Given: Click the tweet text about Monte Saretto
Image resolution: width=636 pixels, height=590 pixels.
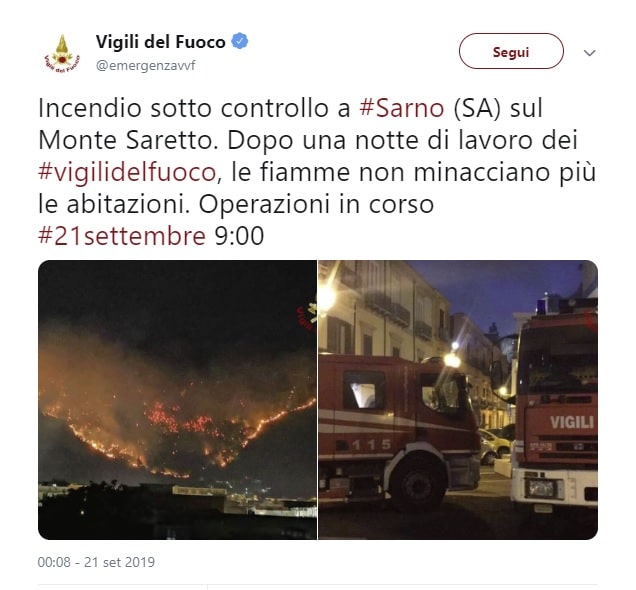Looking at the screenshot, I should click(316, 172).
